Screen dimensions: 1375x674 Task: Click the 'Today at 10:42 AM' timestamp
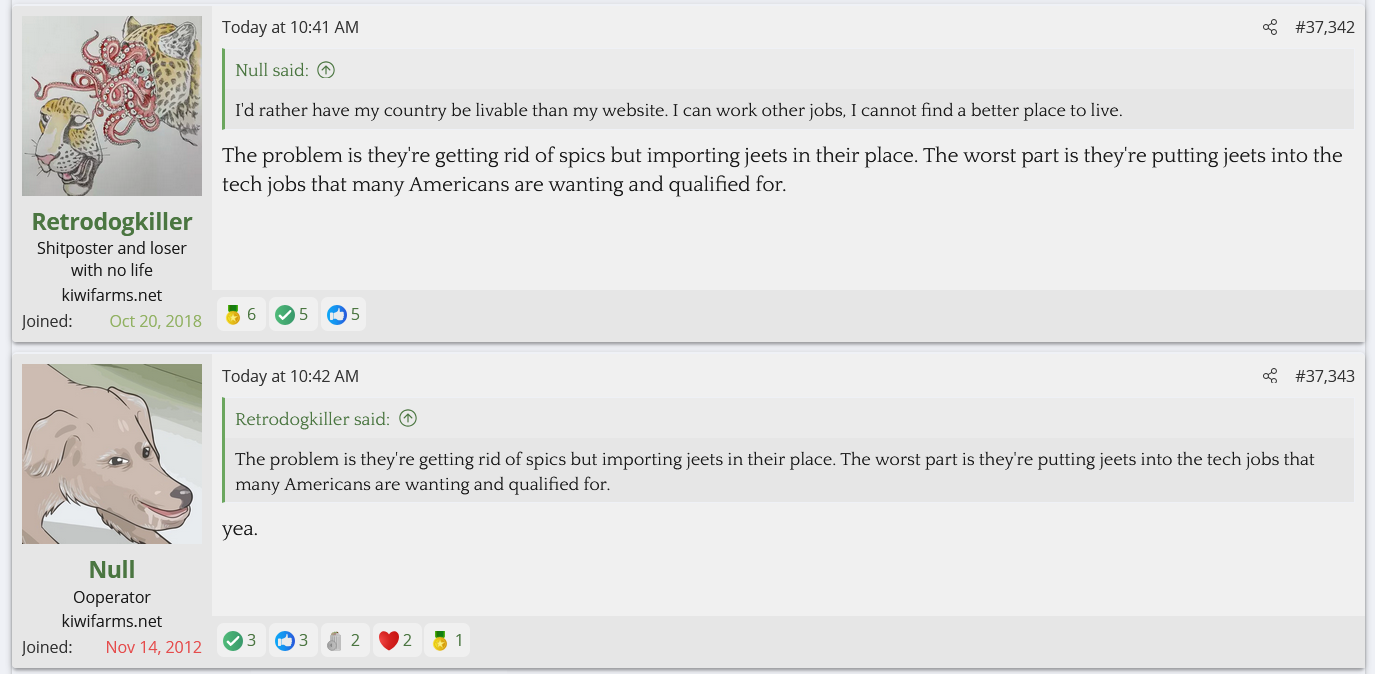pos(290,376)
